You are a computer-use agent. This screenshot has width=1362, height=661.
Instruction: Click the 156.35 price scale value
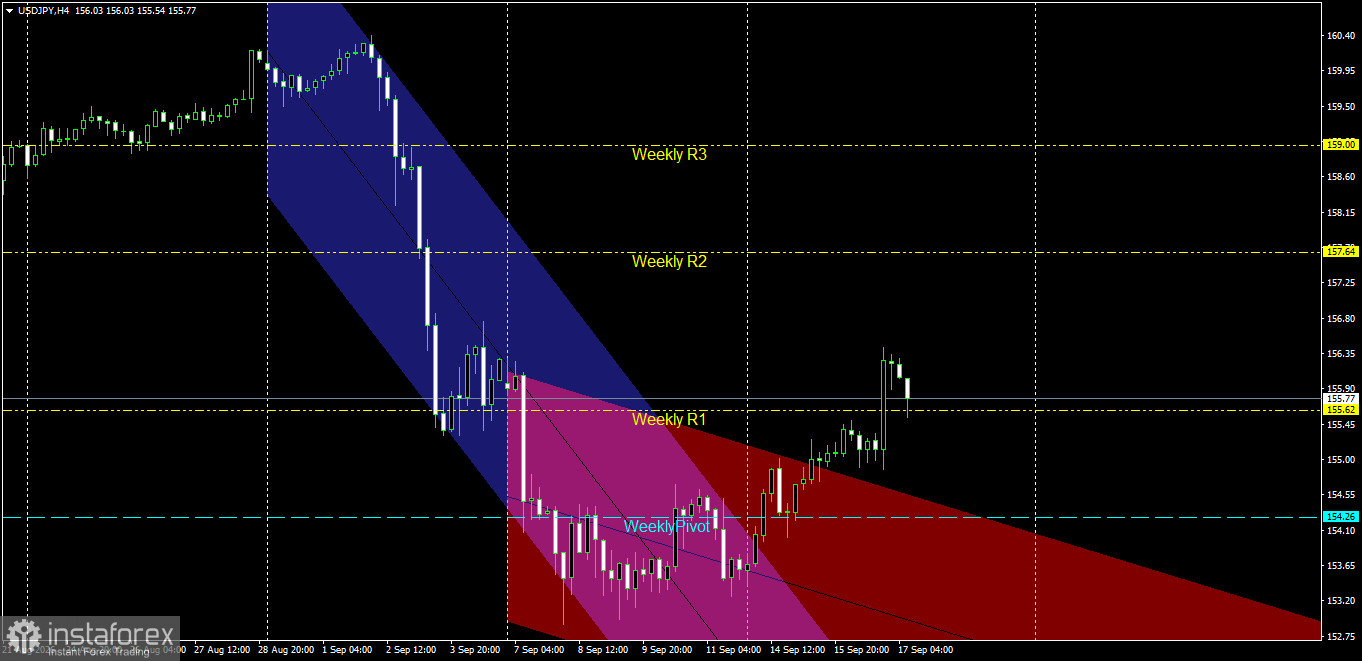tap(1340, 354)
